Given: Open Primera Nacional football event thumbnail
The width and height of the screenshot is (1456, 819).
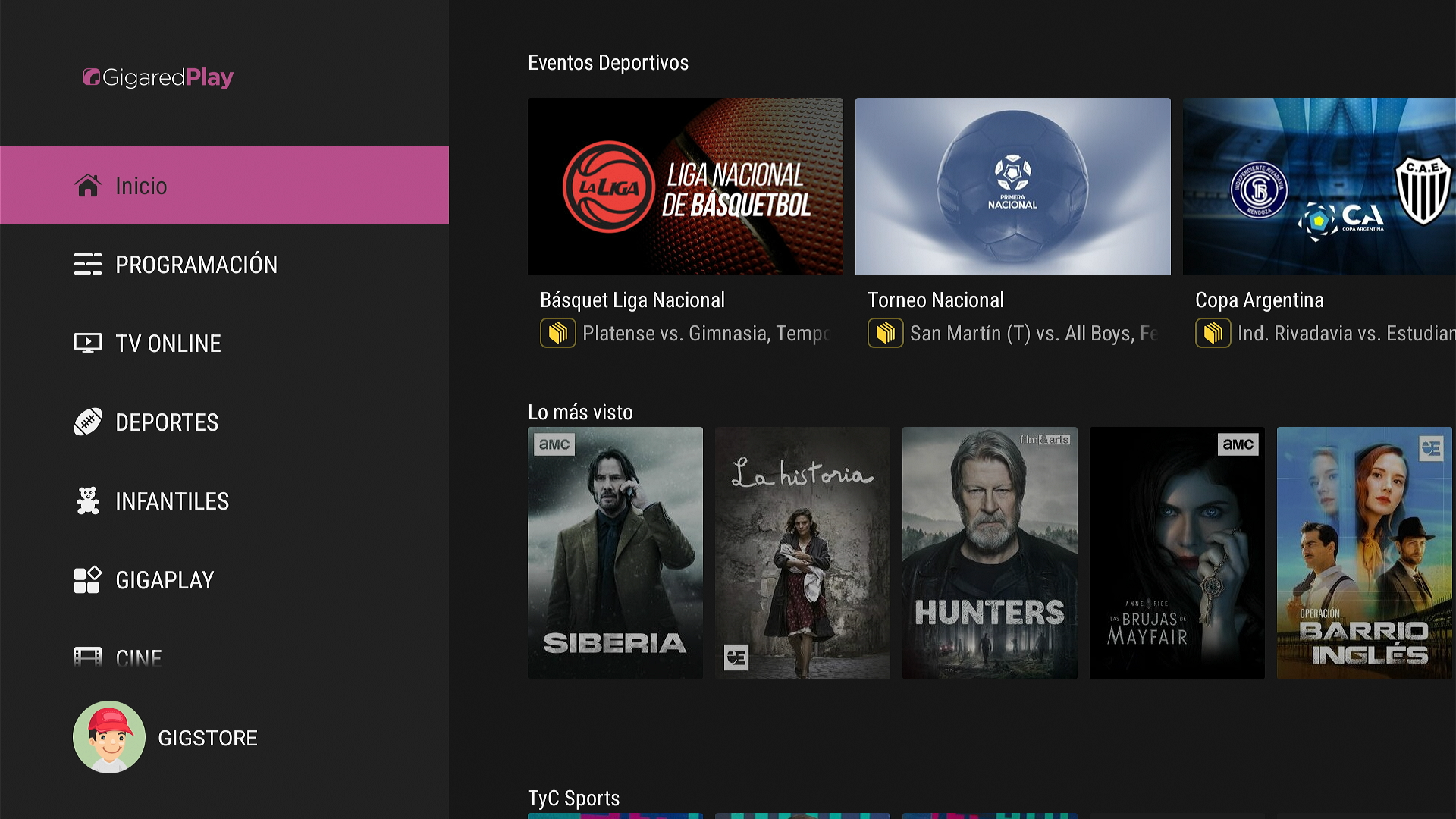Looking at the screenshot, I should pyautogui.click(x=1013, y=187).
